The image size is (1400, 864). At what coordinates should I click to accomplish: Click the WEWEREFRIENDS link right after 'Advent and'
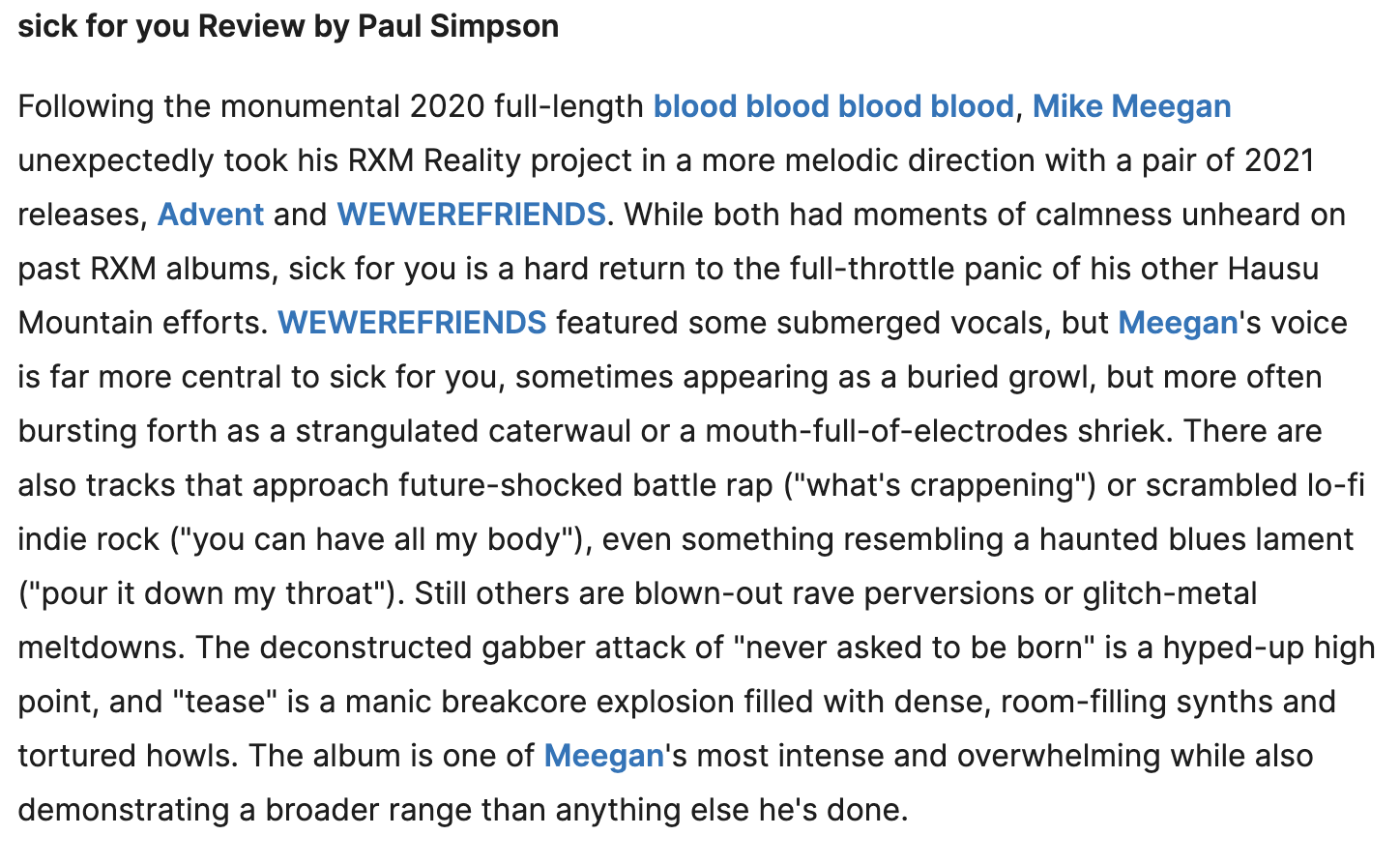[471, 215]
